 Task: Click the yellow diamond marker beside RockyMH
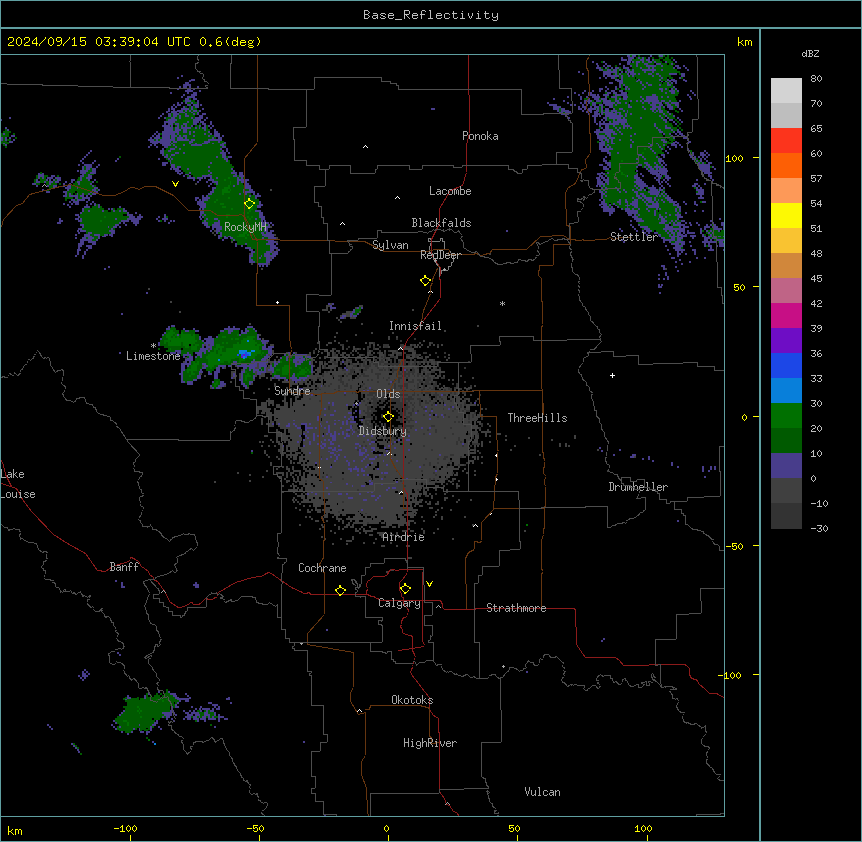pos(250,204)
